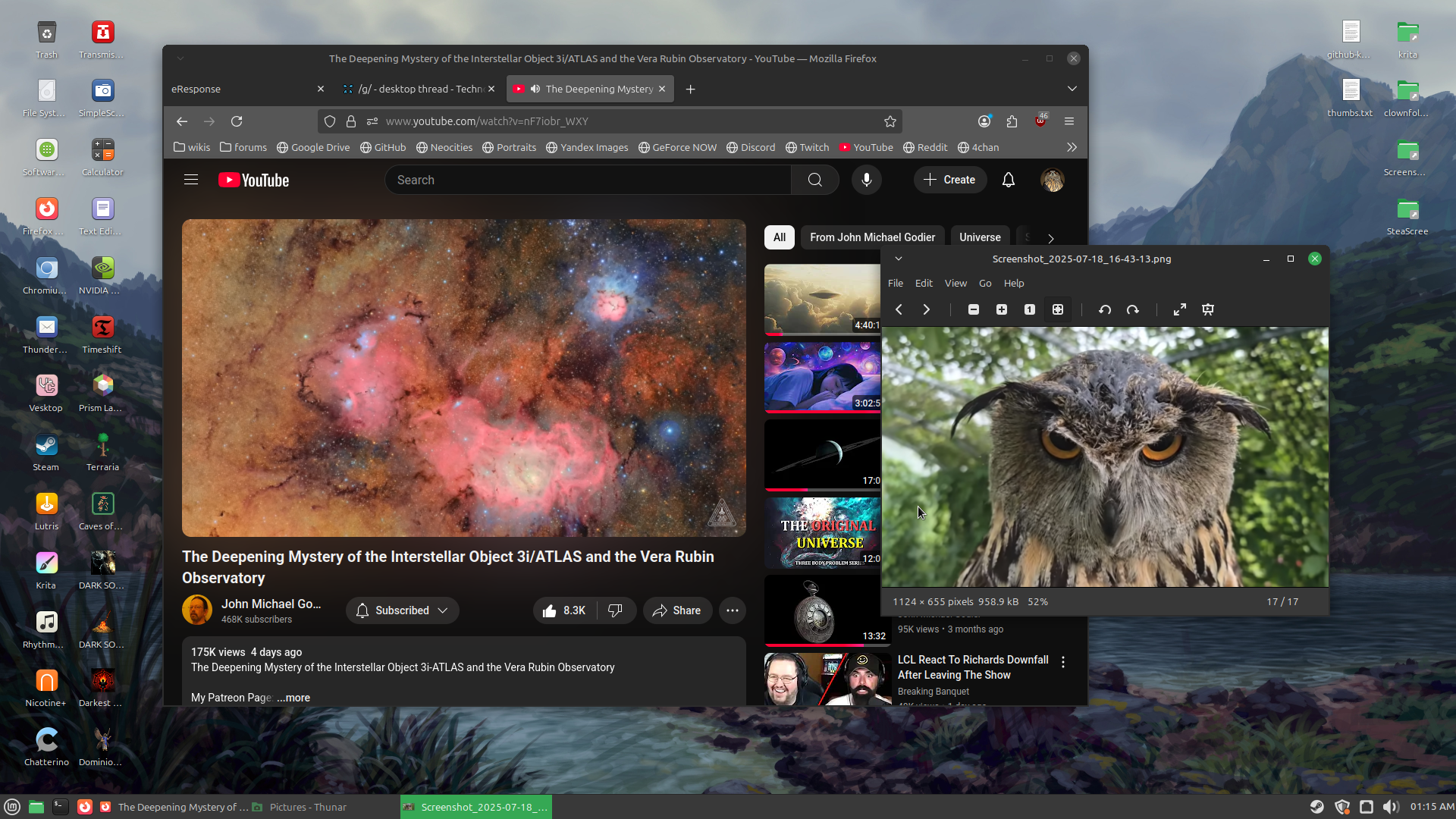Click the YouTube search input field
1456x819 pixels.
[x=588, y=180]
